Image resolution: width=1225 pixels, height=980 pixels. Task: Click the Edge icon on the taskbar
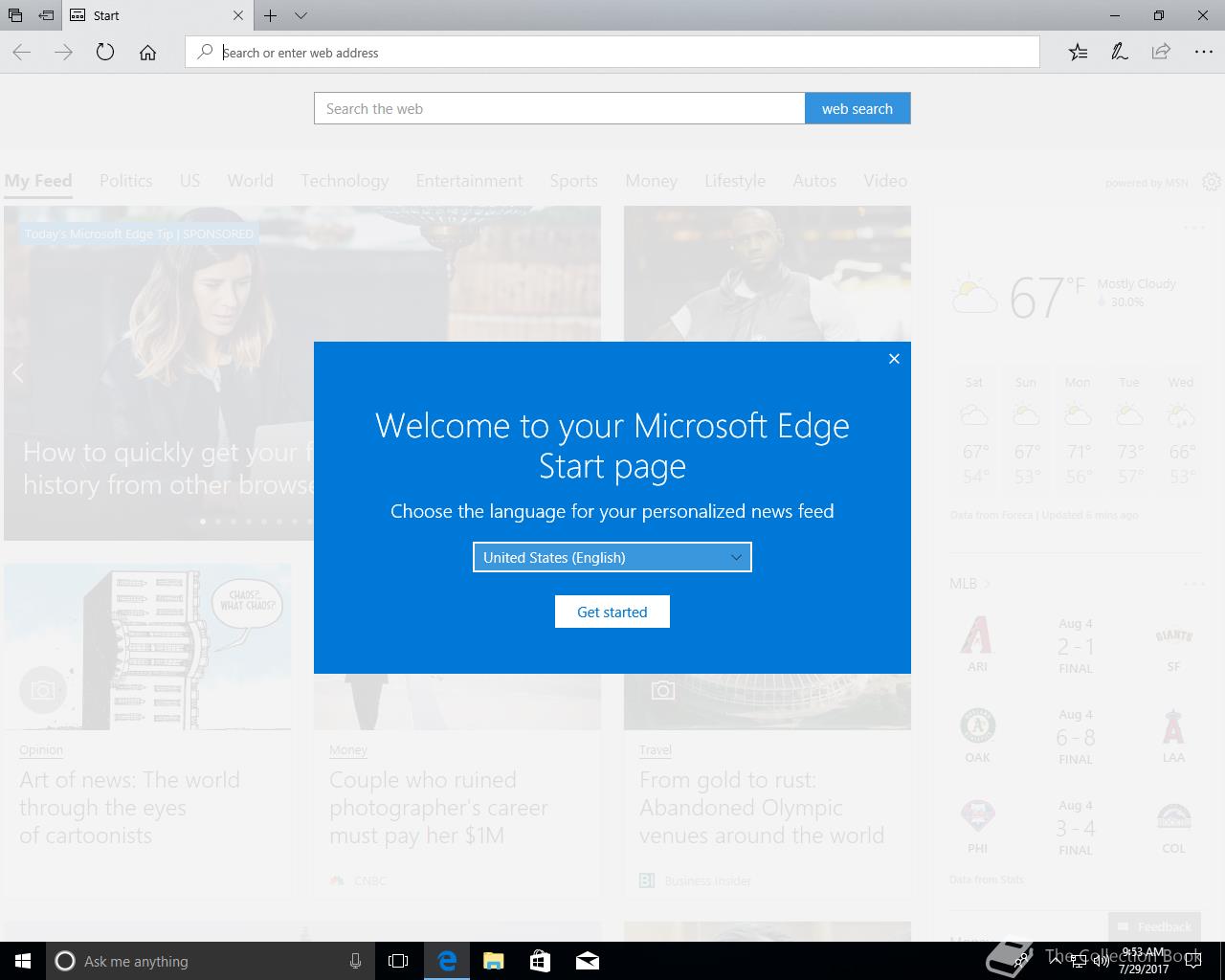tap(446, 961)
